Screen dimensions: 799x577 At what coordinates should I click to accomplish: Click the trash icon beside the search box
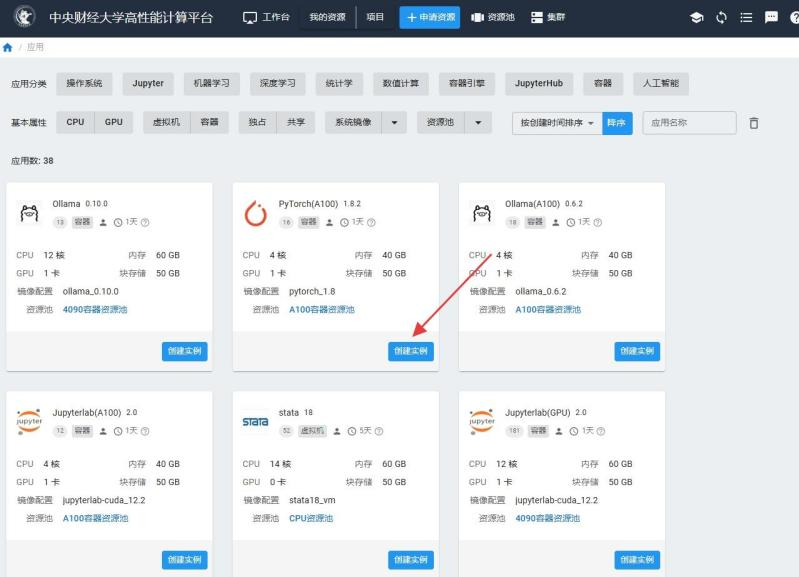coord(754,123)
